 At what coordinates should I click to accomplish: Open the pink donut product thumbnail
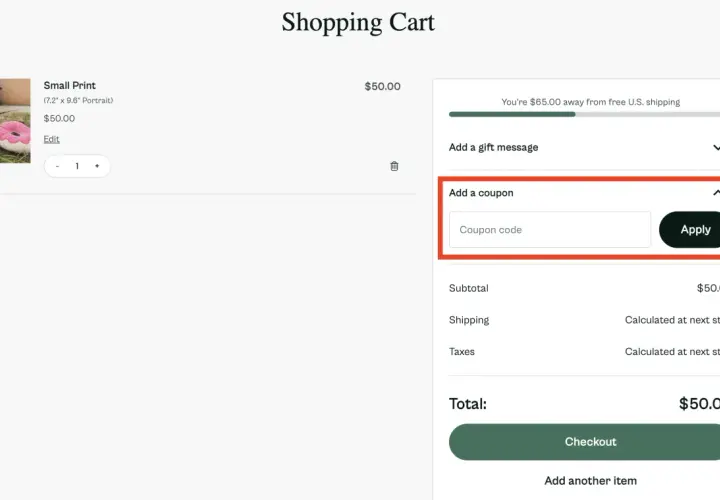[x=15, y=121]
